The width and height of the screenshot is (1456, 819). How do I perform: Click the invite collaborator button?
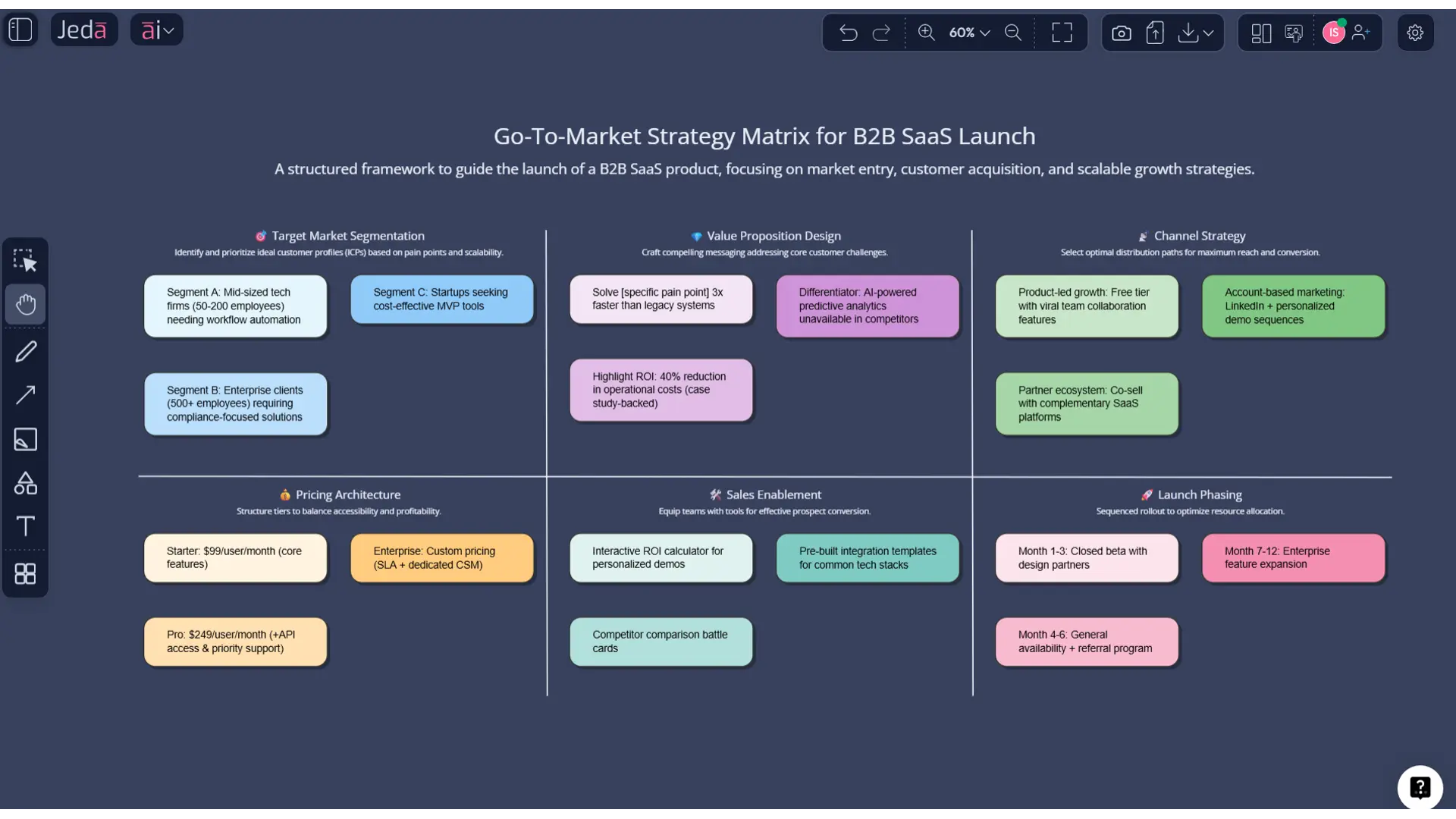tap(1361, 33)
